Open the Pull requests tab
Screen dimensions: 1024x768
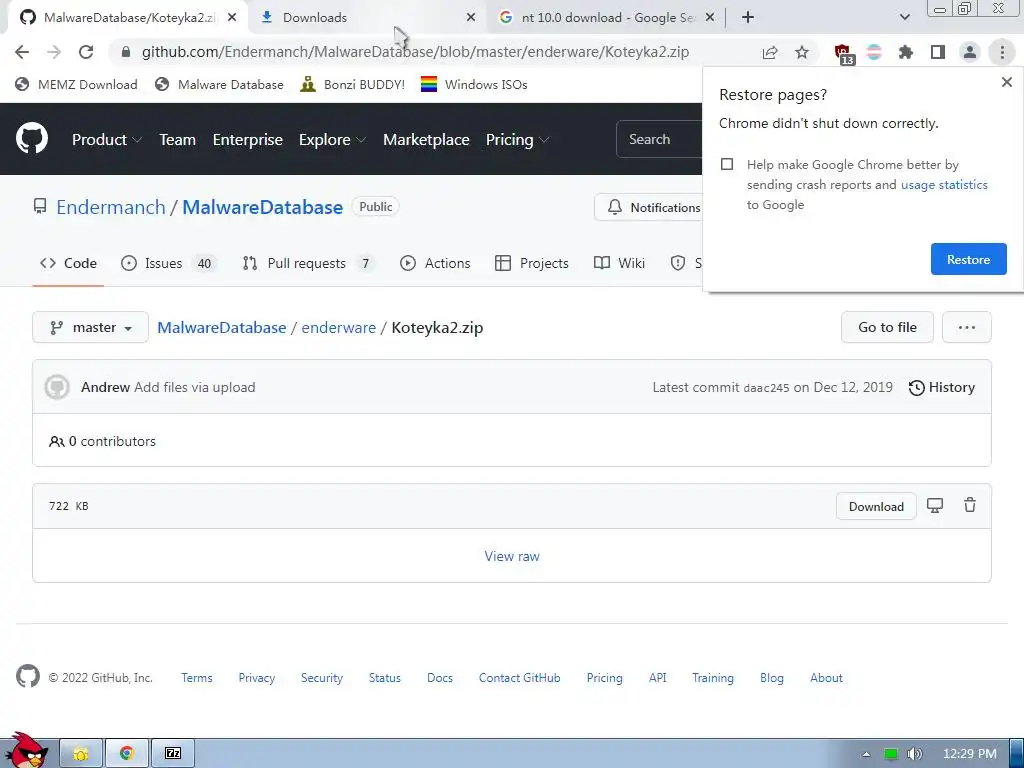(308, 263)
